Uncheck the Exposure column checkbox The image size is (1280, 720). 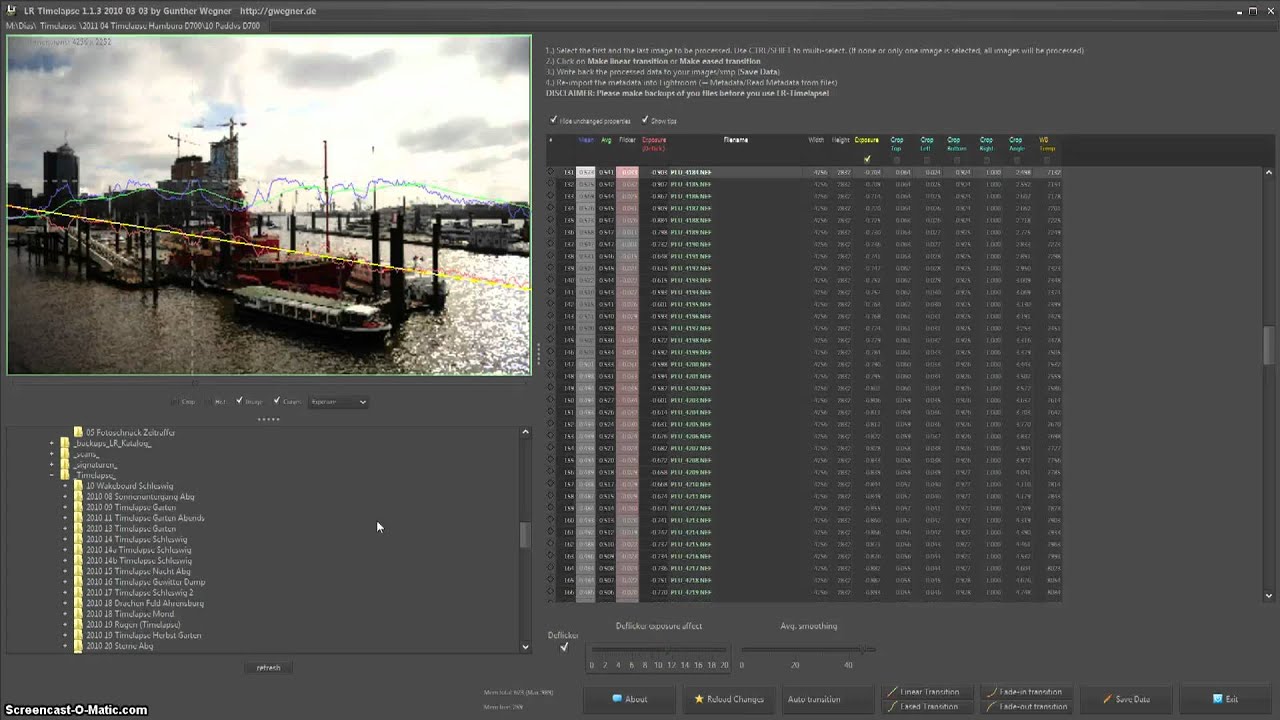pyautogui.click(x=867, y=159)
